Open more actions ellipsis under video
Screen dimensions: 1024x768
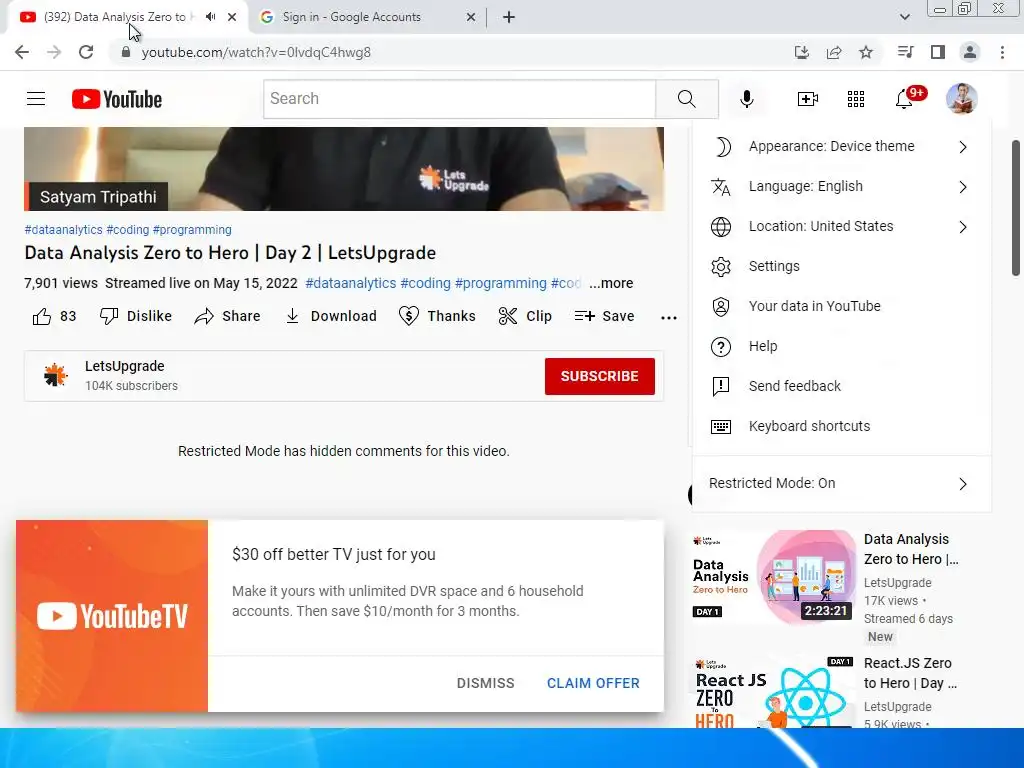coord(669,318)
